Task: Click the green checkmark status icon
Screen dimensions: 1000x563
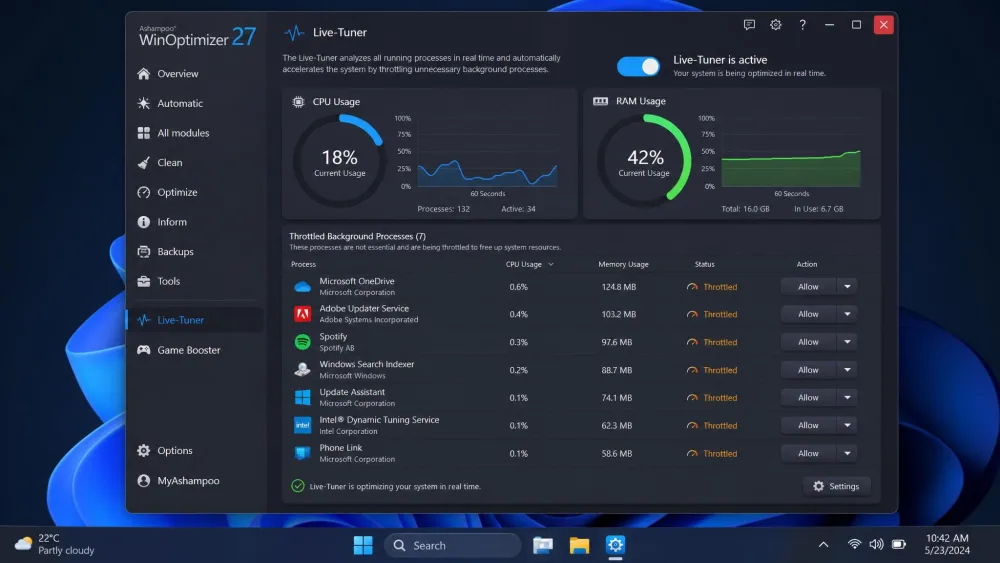Action: (x=297, y=486)
